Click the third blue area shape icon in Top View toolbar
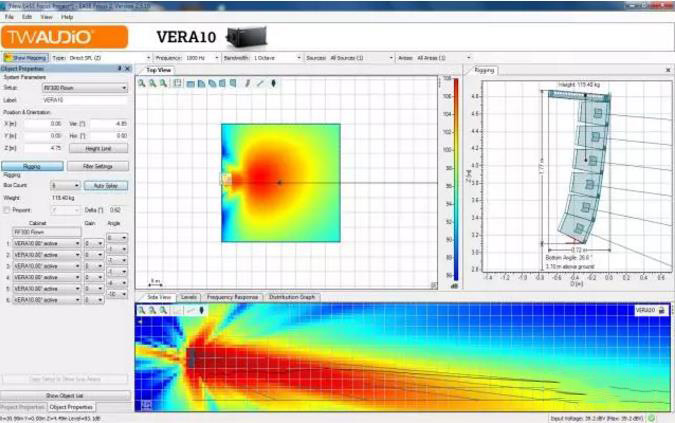The width and height of the screenshot is (675, 423). coord(212,83)
